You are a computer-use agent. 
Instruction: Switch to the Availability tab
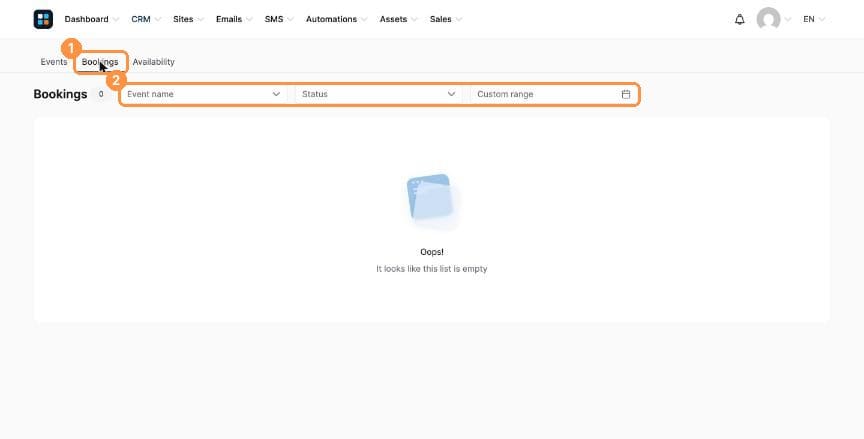(x=153, y=62)
